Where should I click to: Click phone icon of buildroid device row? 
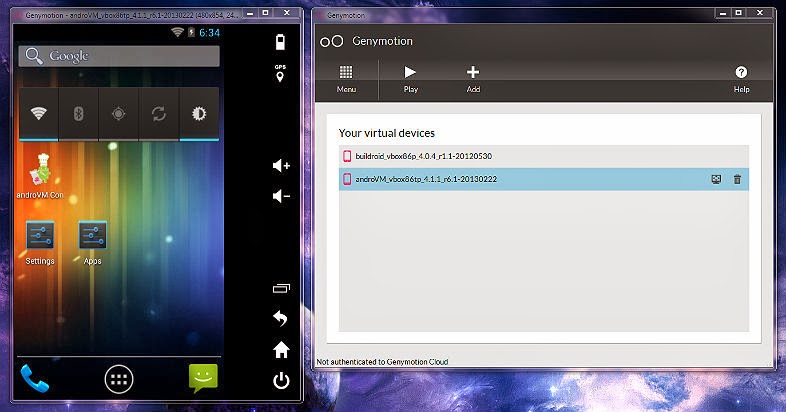click(347, 156)
